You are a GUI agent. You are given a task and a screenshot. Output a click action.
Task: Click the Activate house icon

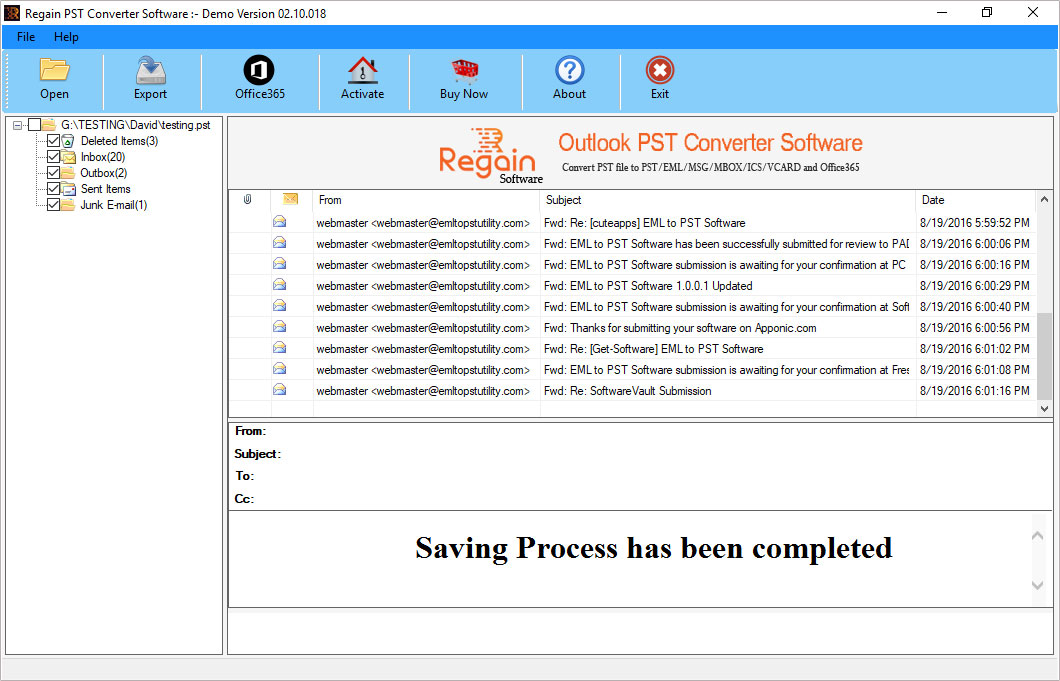[x=362, y=70]
